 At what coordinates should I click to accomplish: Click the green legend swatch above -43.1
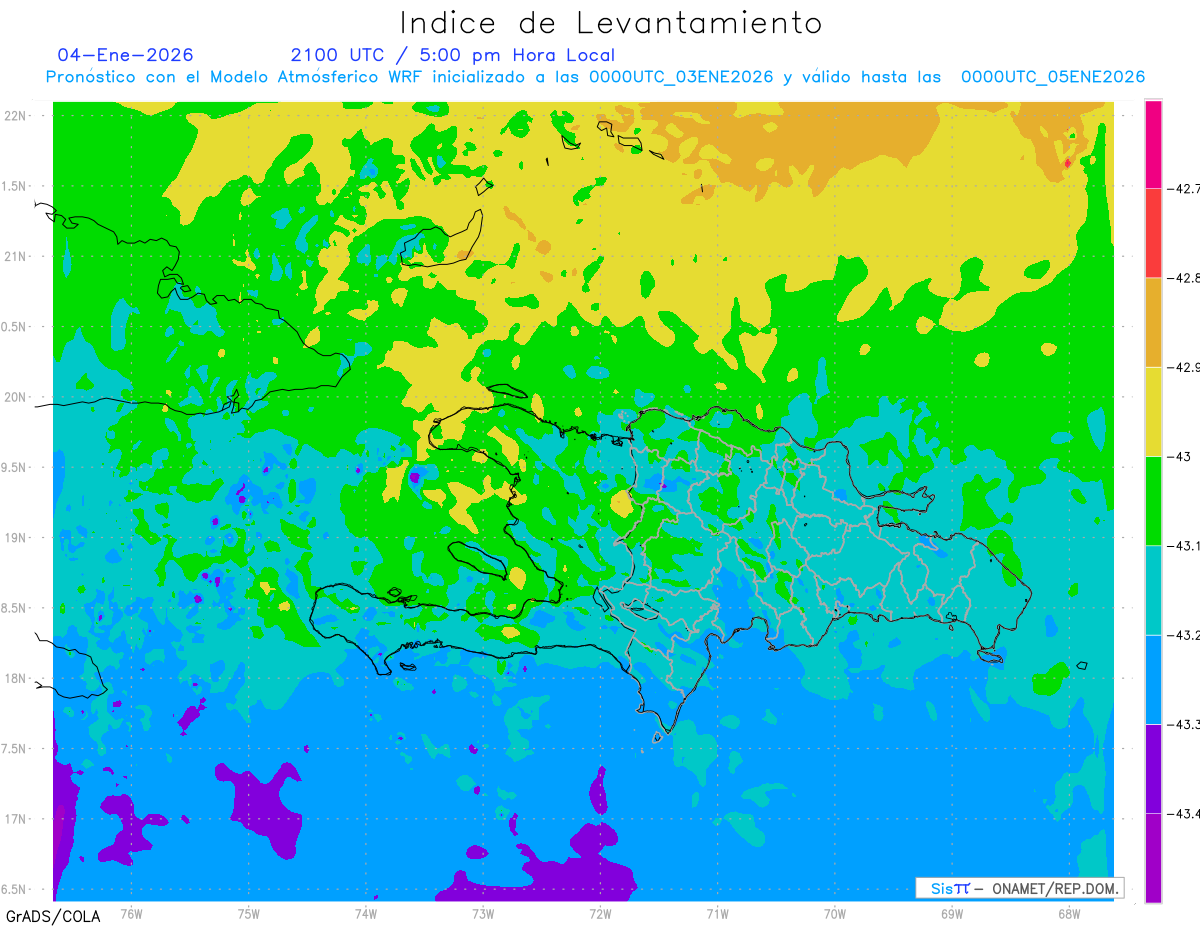click(1153, 500)
